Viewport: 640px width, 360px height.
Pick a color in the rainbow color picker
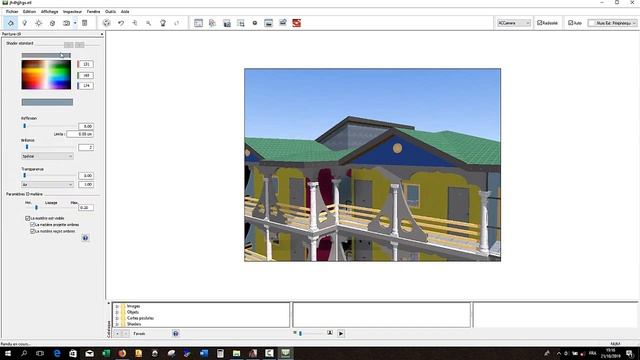point(46,75)
